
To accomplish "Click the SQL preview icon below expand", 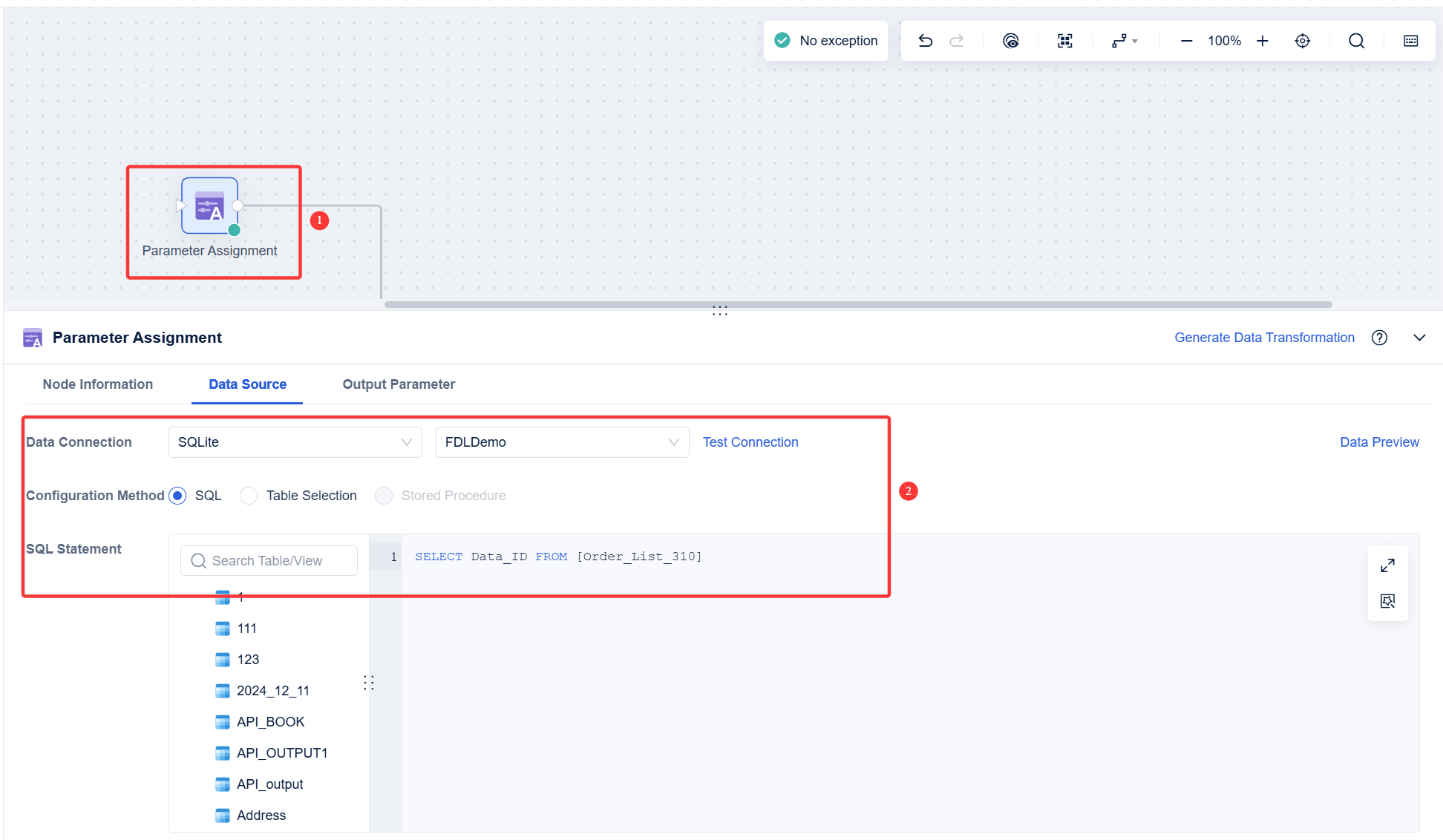I will 1387,601.
